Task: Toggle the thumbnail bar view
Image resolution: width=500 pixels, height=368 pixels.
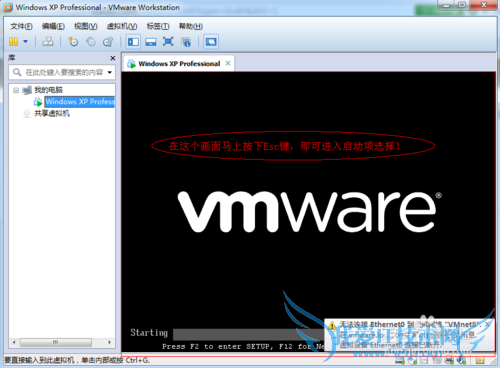Action: [x=151, y=42]
